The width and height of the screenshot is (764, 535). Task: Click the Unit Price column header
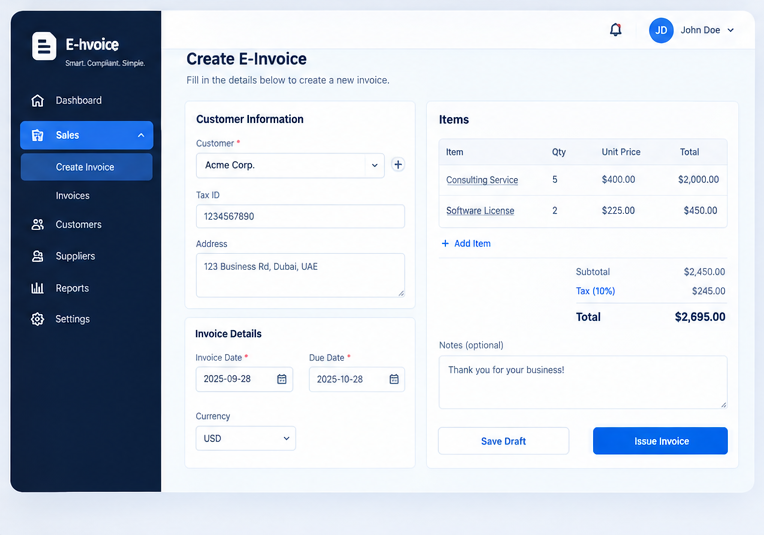[x=621, y=152]
